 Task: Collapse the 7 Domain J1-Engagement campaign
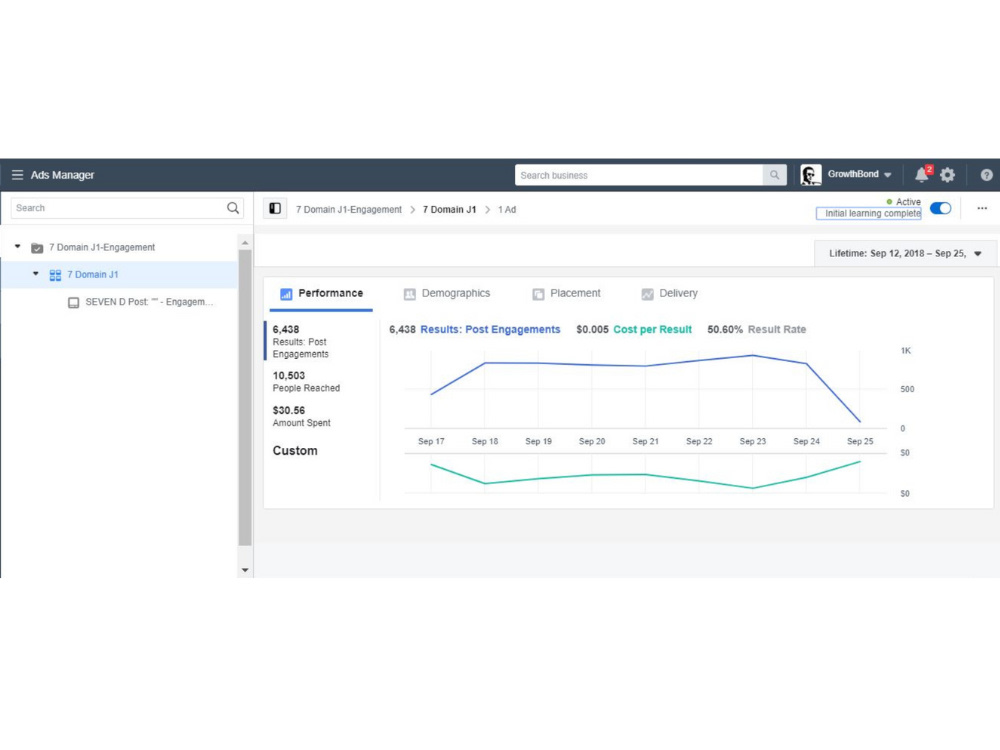pos(18,246)
